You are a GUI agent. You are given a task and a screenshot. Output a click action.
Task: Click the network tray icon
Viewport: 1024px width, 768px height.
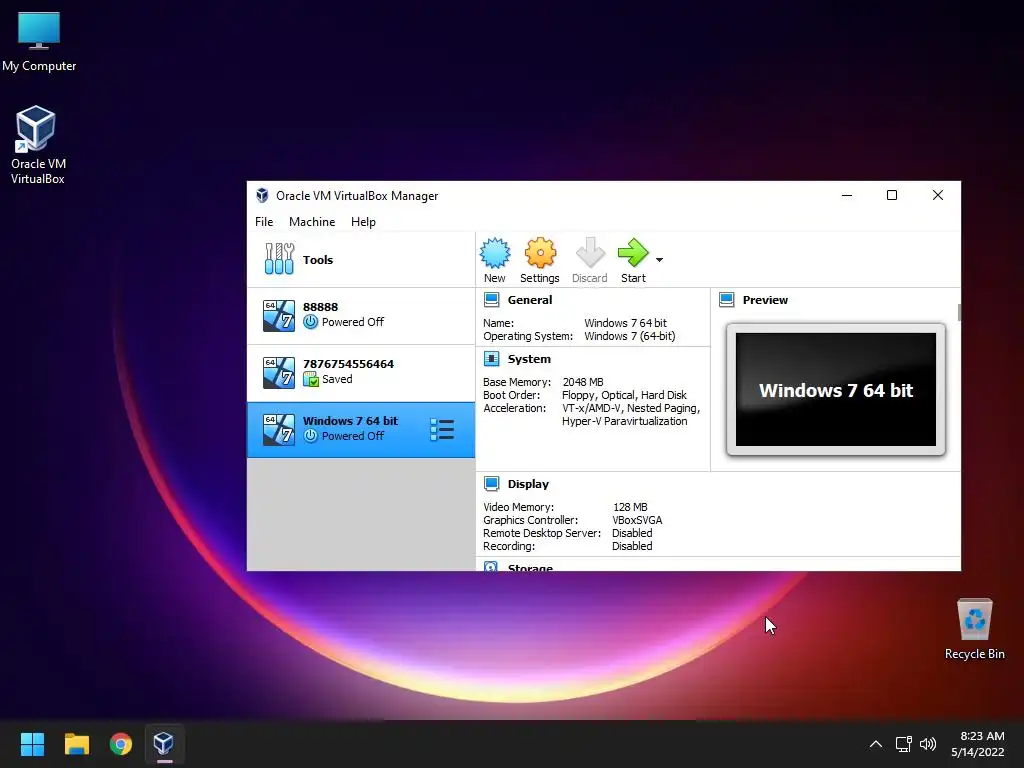tap(904, 744)
